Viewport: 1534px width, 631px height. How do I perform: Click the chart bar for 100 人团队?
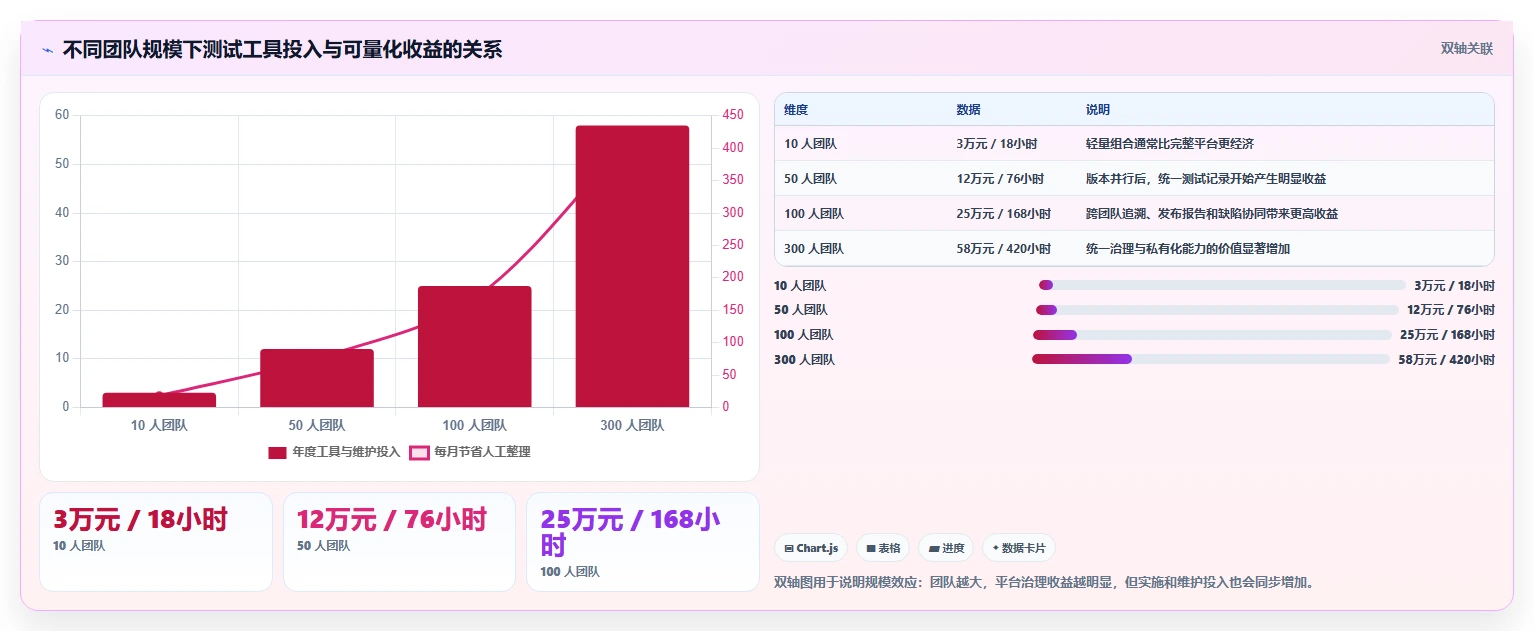click(474, 346)
